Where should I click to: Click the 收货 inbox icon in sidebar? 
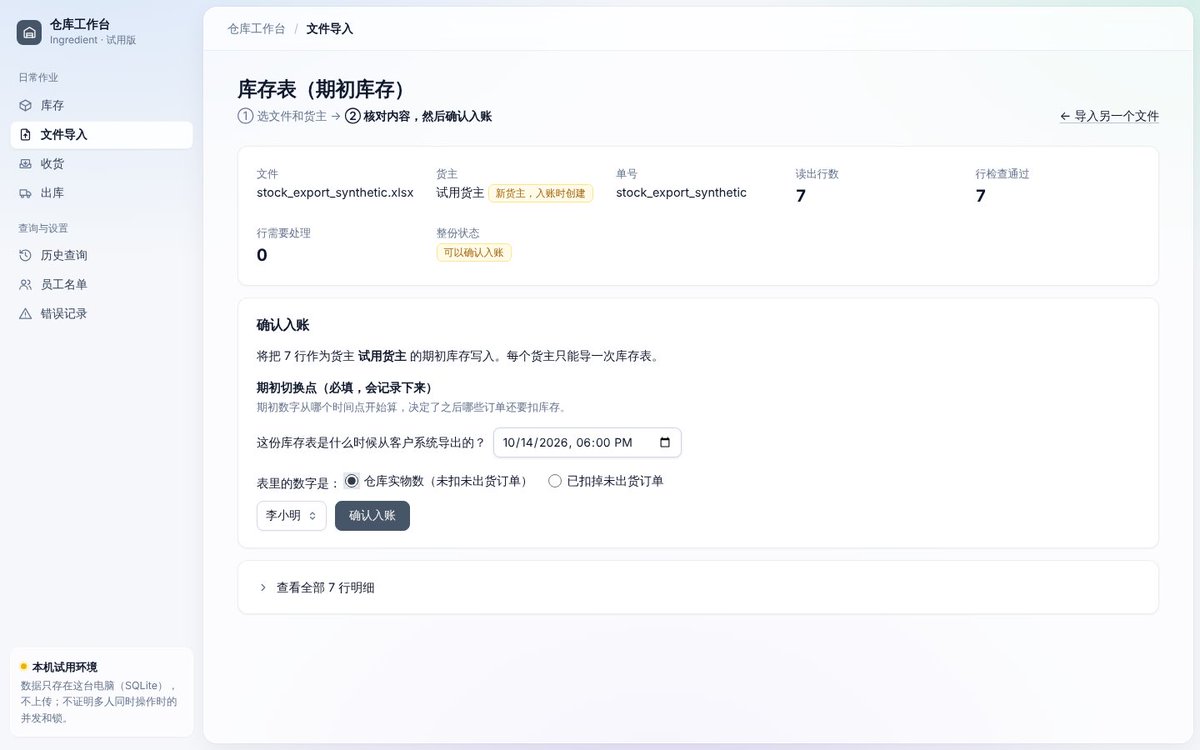[x=26, y=164]
